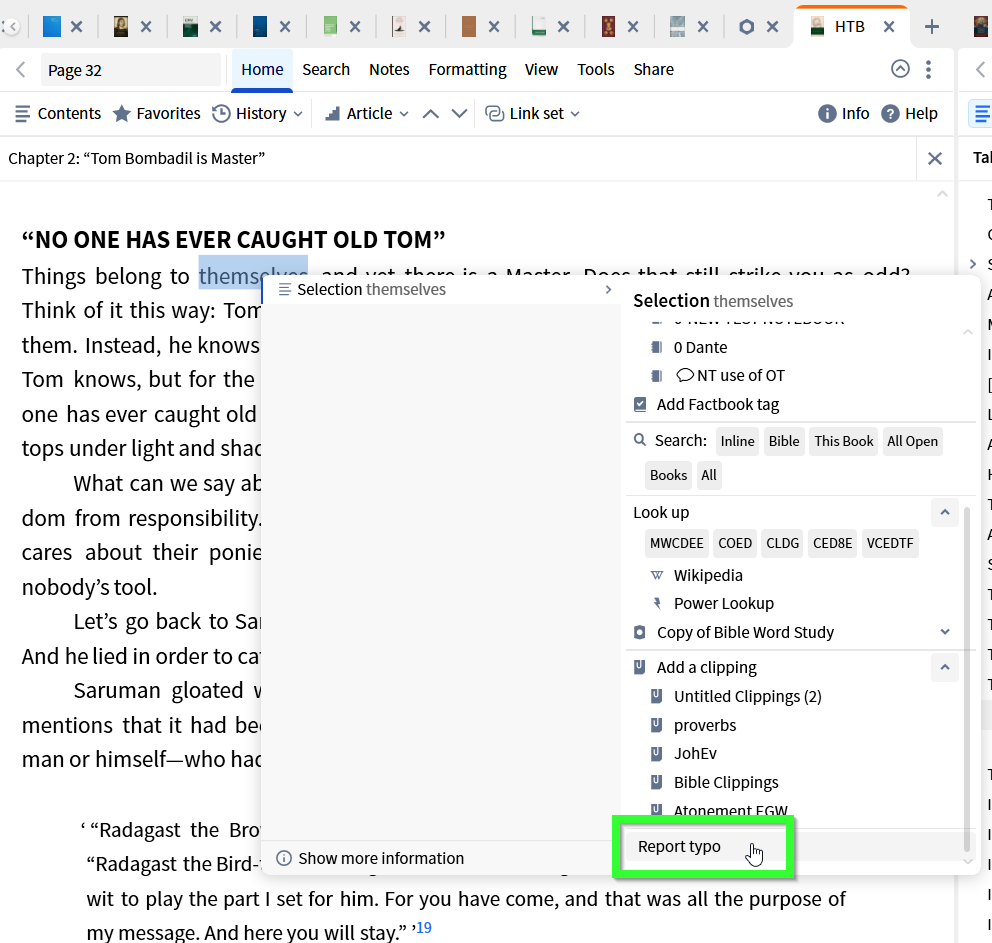The height and width of the screenshot is (943, 992).
Task: Go back with the left arrow beside Page 32
Action: (20, 70)
